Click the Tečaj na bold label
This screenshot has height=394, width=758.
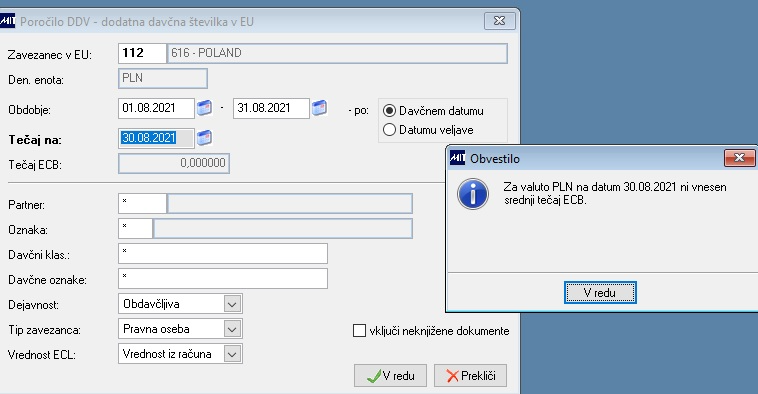(x=35, y=140)
